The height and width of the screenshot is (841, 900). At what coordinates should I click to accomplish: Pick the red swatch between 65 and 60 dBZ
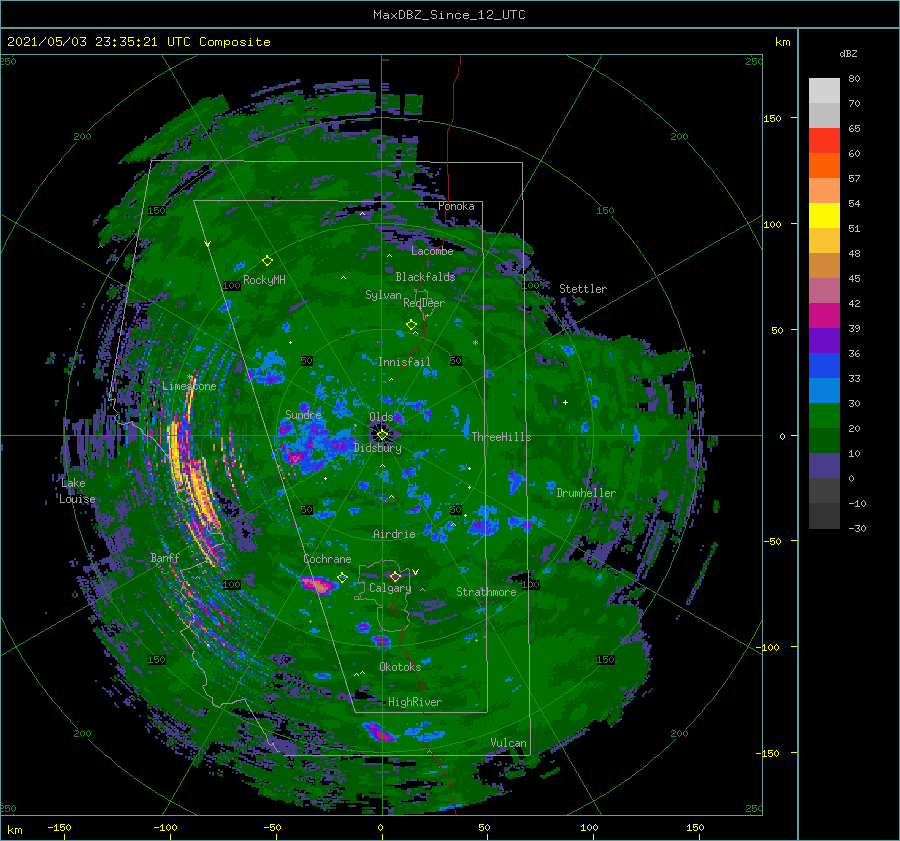(x=824, y=141)
